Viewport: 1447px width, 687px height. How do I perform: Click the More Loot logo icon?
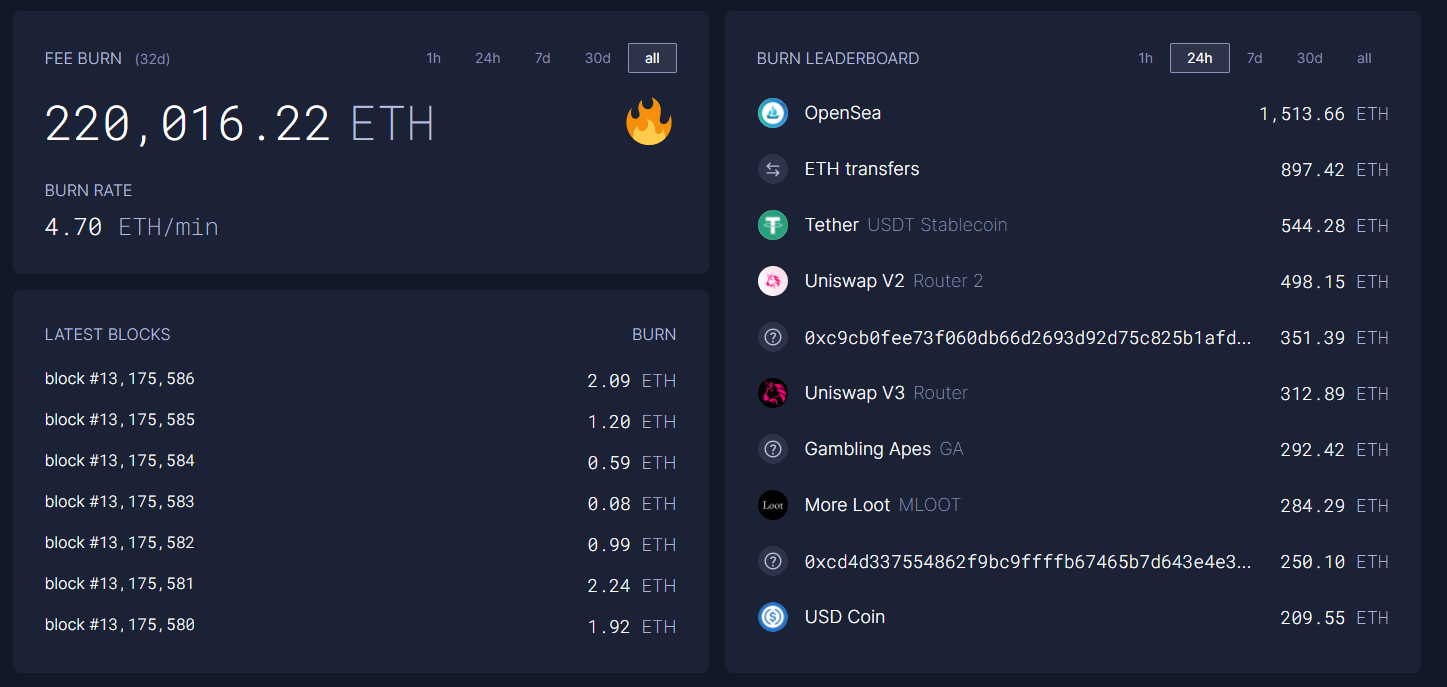tap(773, 506)
